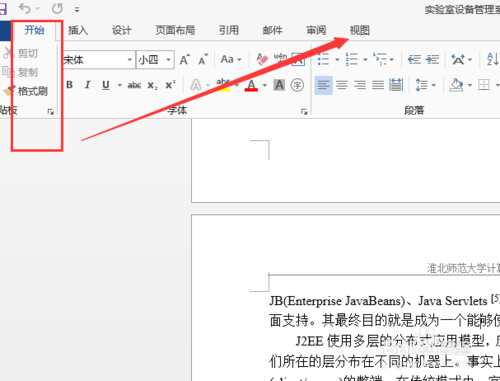
Task: Apply numbered list
Action: click(x=352, y=60)
